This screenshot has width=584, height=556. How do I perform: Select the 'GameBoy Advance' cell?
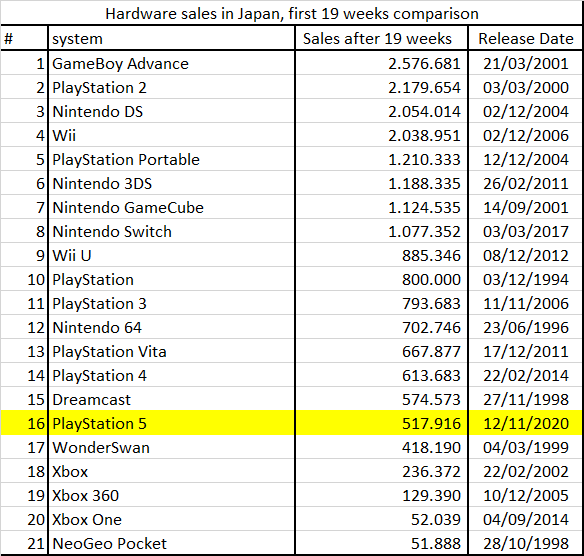pos(120,64)
